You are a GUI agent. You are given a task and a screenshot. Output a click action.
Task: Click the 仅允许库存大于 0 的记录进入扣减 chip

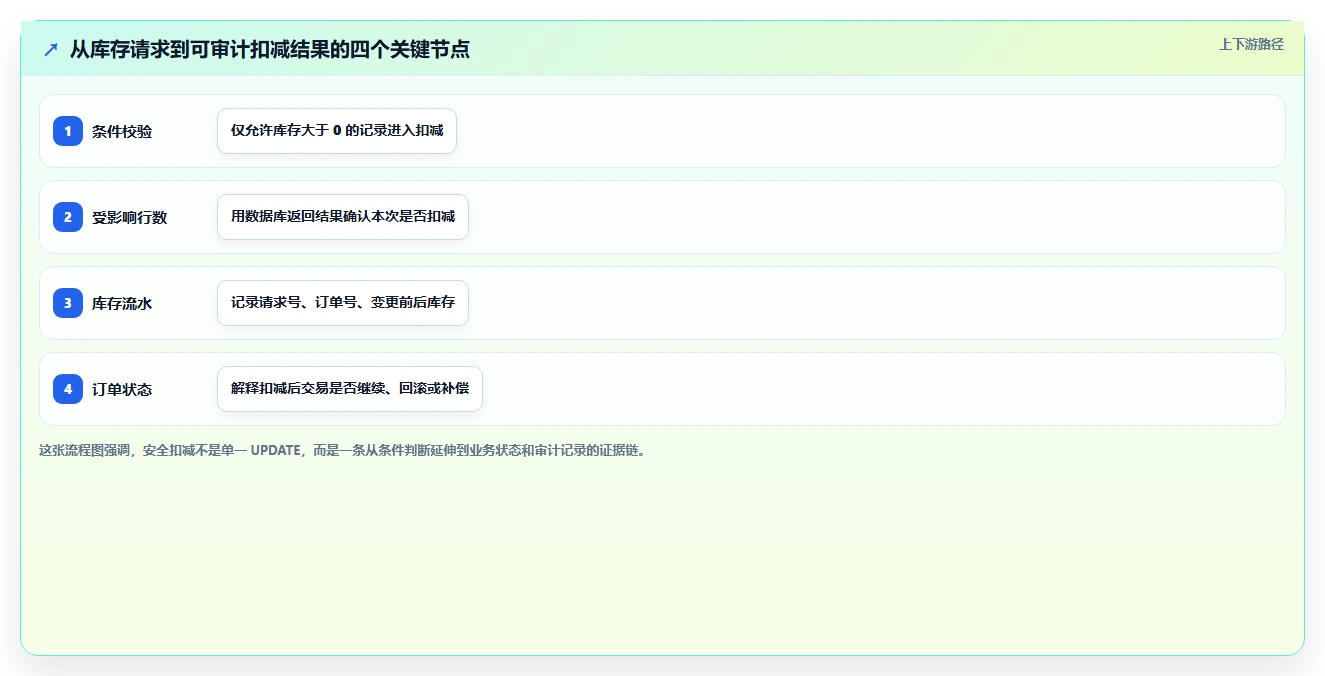337,131
